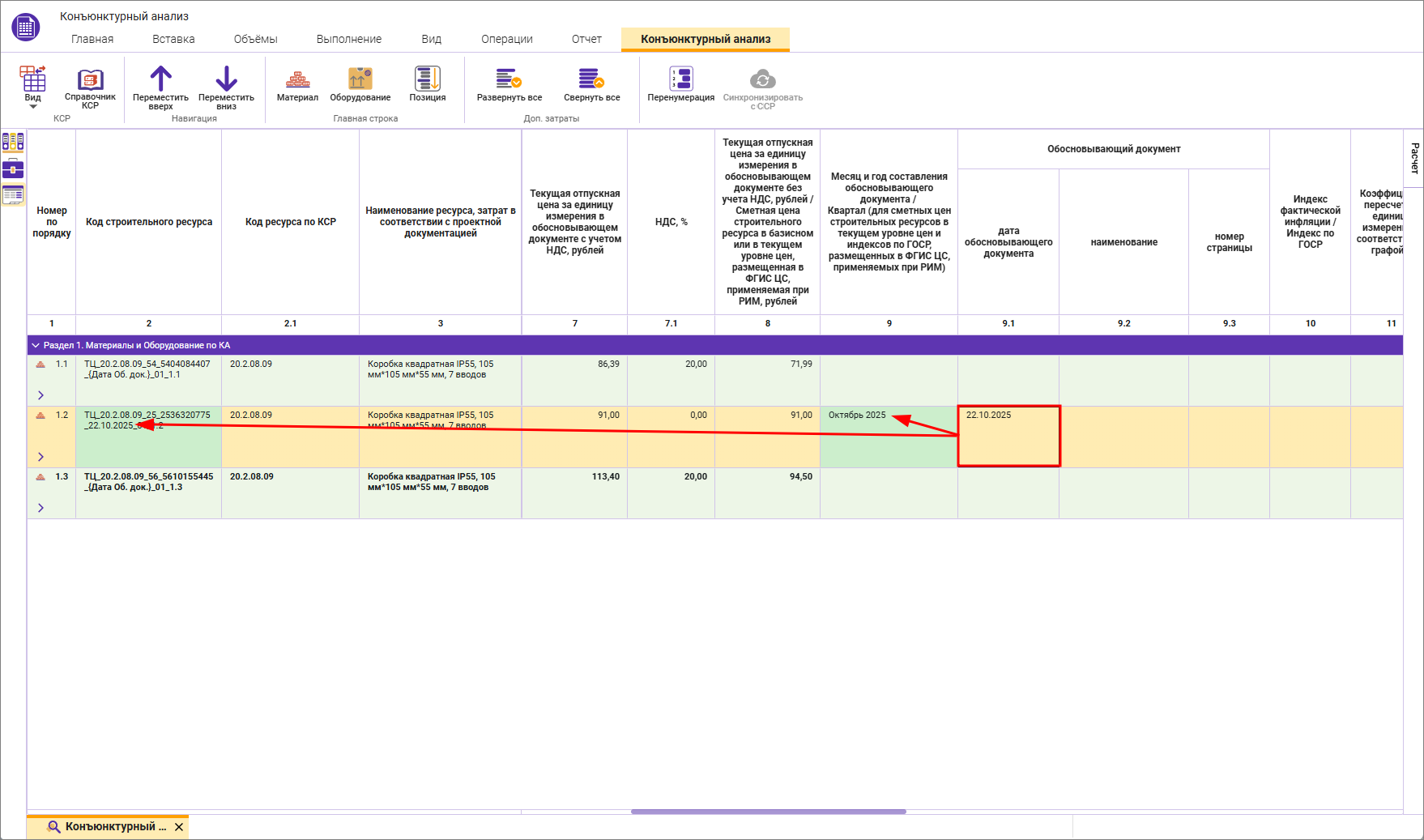Switch to the Главная ribbon tab
1424x840 pixels.
pos(92,39)
